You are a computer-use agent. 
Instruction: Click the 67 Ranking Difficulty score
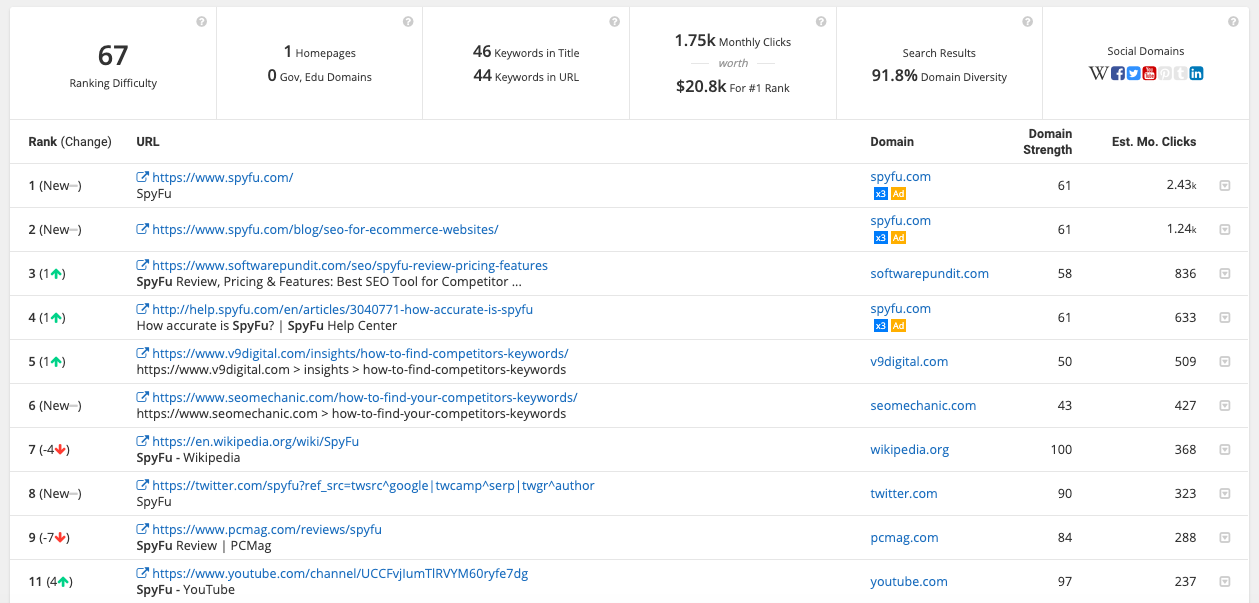(x=113, y=55)
